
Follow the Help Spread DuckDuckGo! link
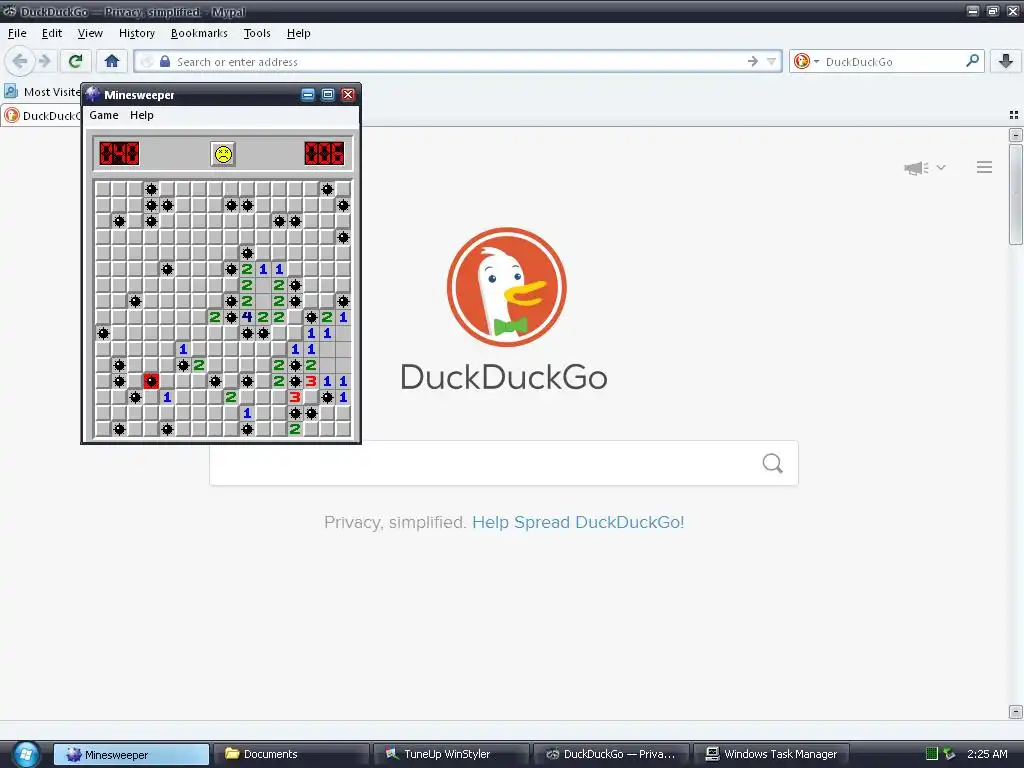click(578, 522)
